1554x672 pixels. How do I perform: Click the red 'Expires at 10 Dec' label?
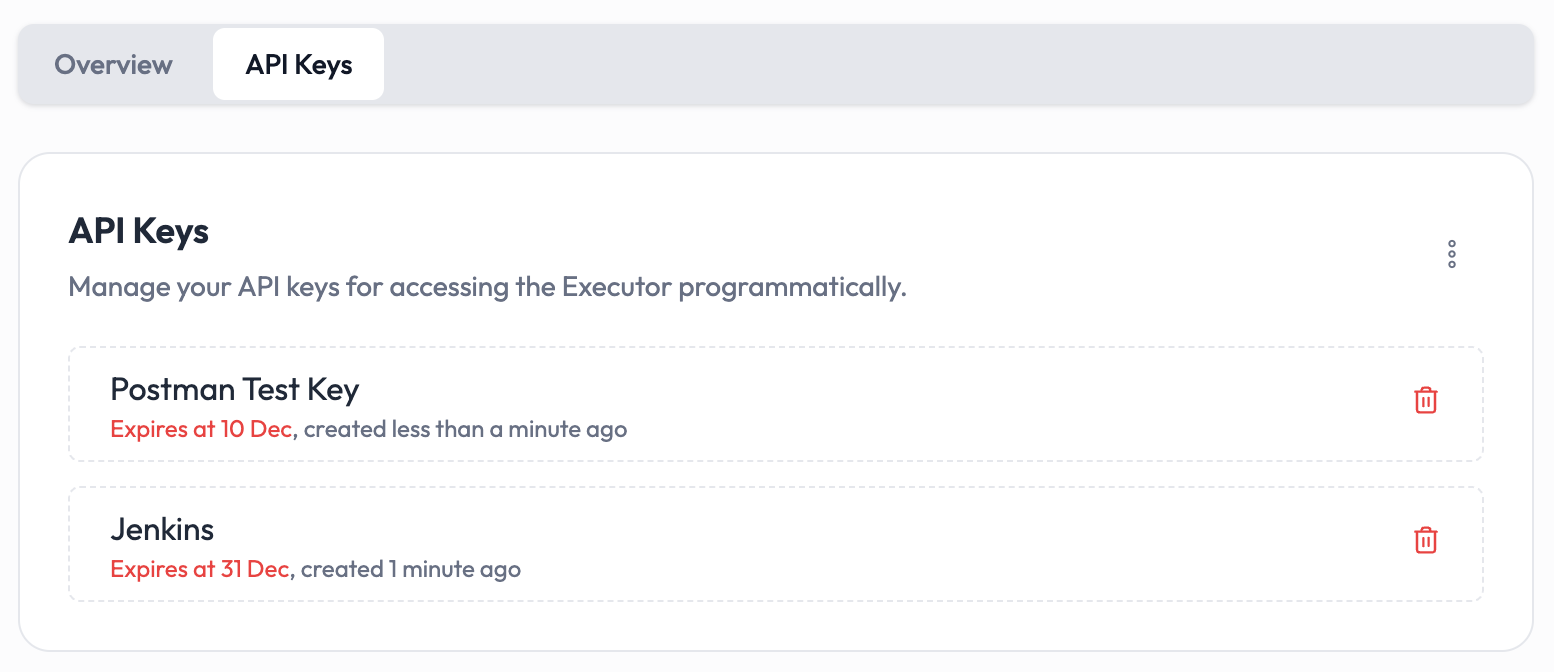coord(201,430)
